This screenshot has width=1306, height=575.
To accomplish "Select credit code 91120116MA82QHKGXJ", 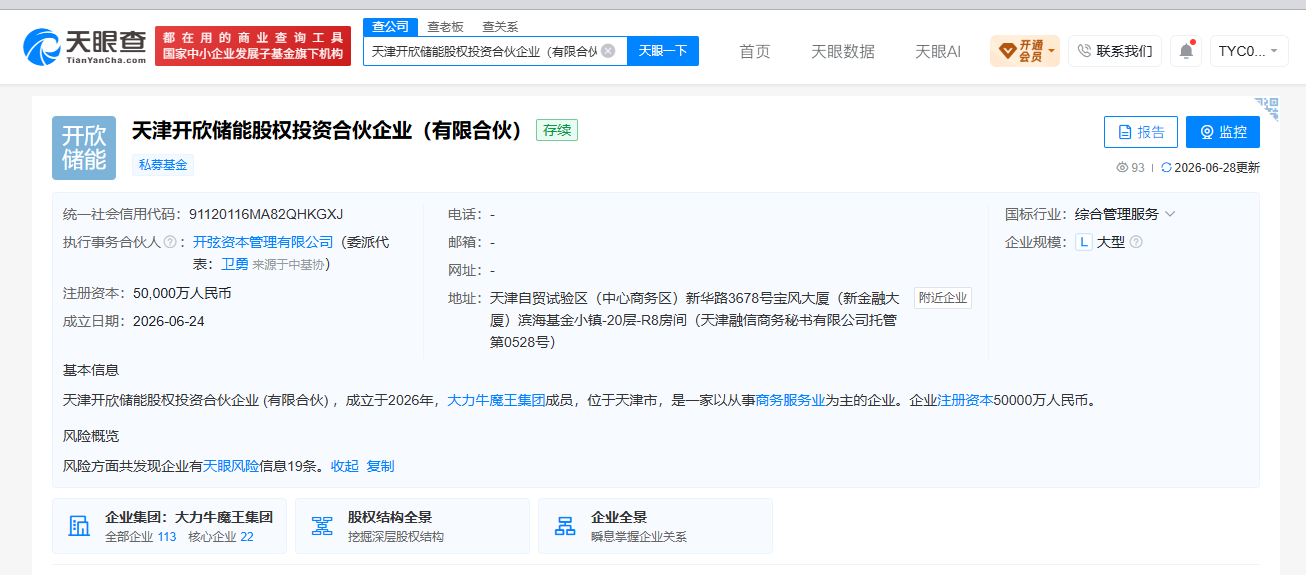I will coord(266,214).
